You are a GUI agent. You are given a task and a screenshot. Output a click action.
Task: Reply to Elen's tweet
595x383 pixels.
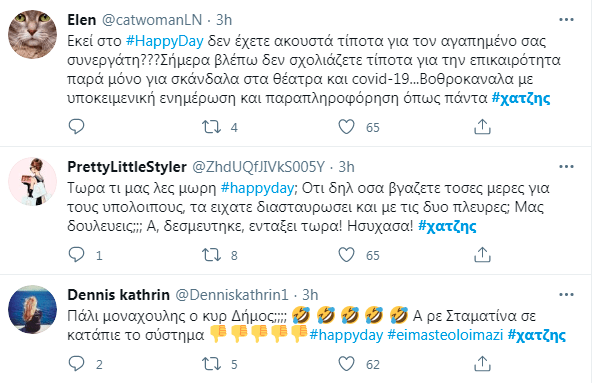pyautogui.click(x=76, y=126)
